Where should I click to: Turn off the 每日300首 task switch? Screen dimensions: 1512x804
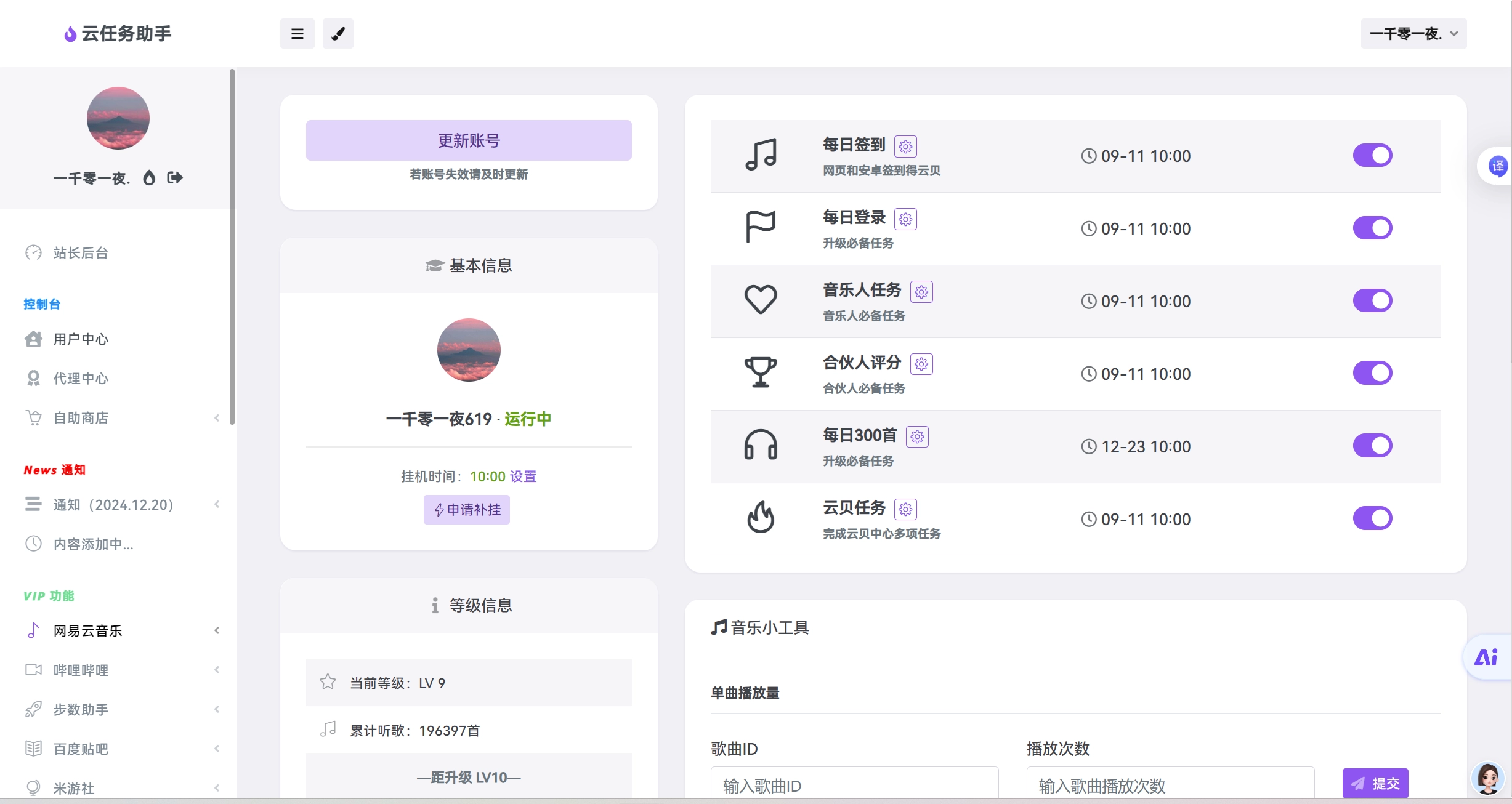(1373, 446)
